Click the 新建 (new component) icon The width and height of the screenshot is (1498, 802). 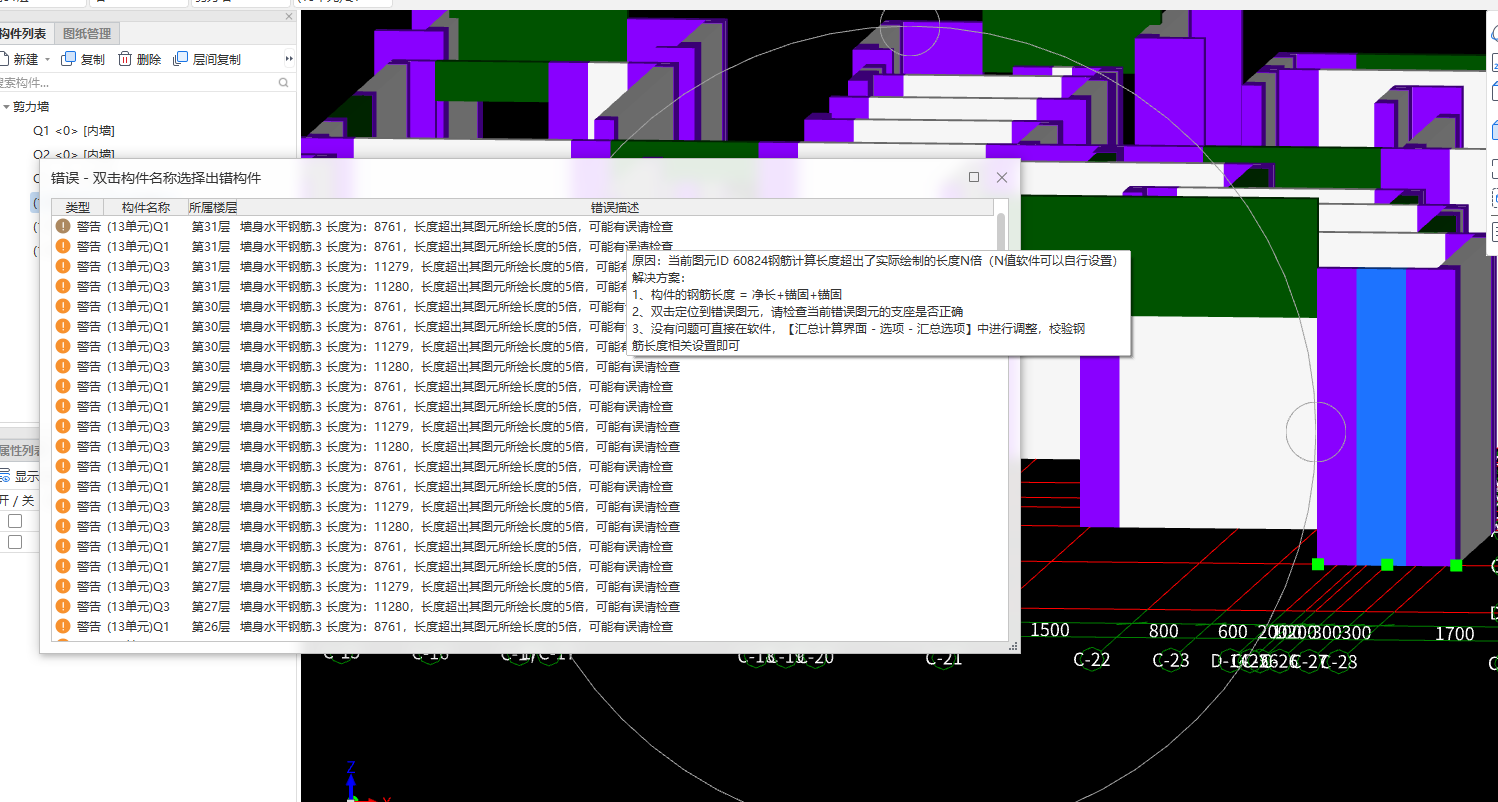point(3,59)
